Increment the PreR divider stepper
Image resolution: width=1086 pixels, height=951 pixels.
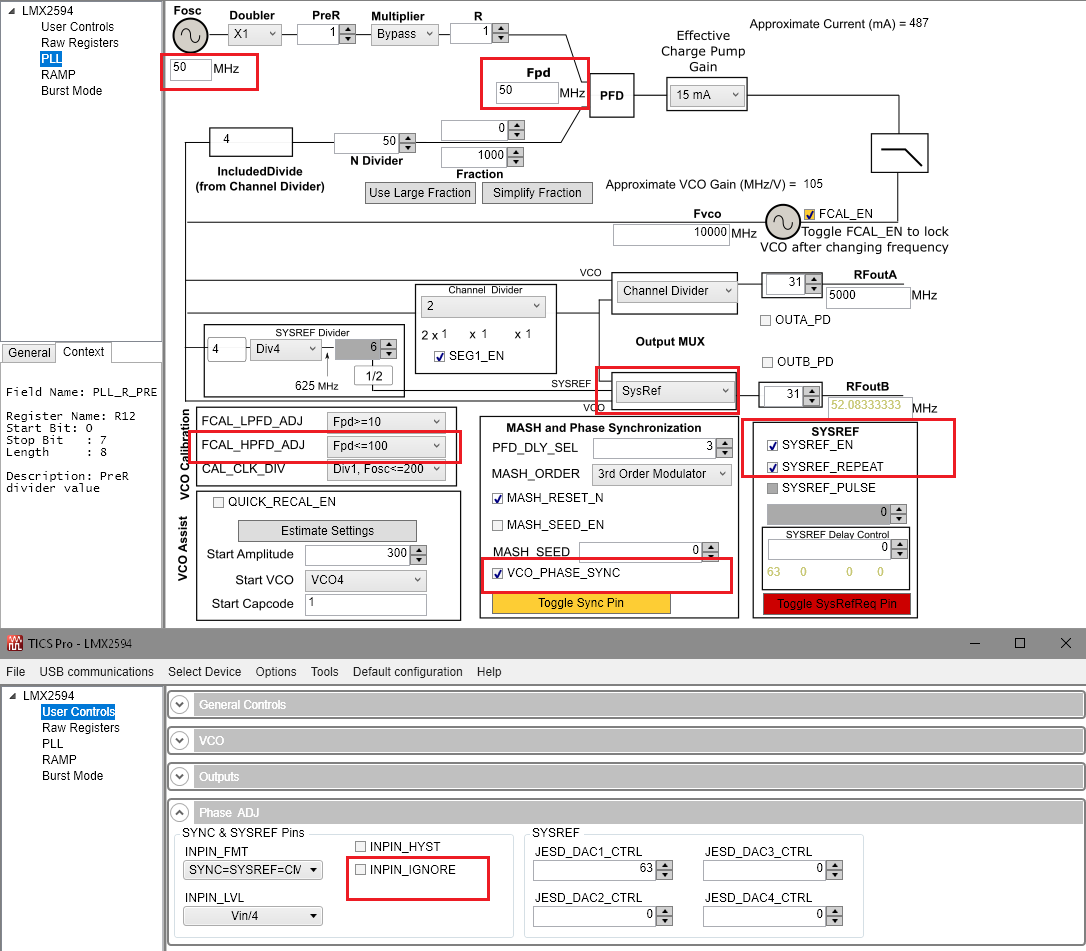point(348,29)
